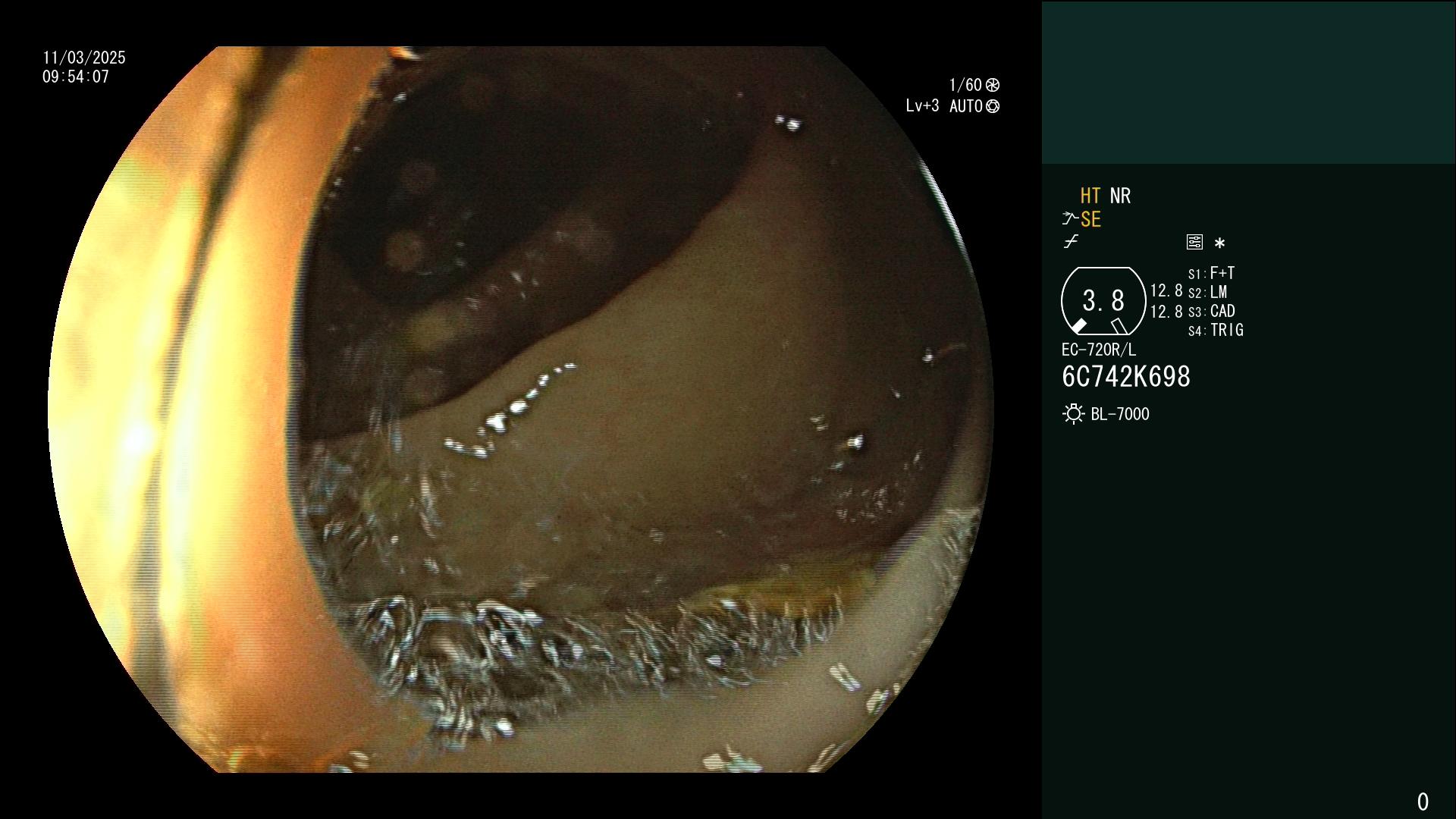Click the hollow channel marker in scope diagram
The height and width of the screenshot is (819, 1456).
tap(1119, 326)
